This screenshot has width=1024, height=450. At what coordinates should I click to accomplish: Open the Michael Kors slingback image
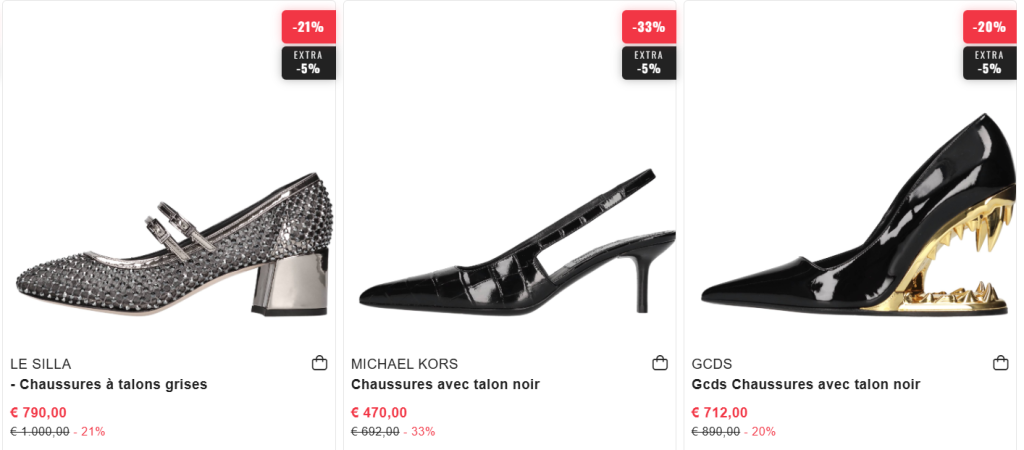(515, 245)
